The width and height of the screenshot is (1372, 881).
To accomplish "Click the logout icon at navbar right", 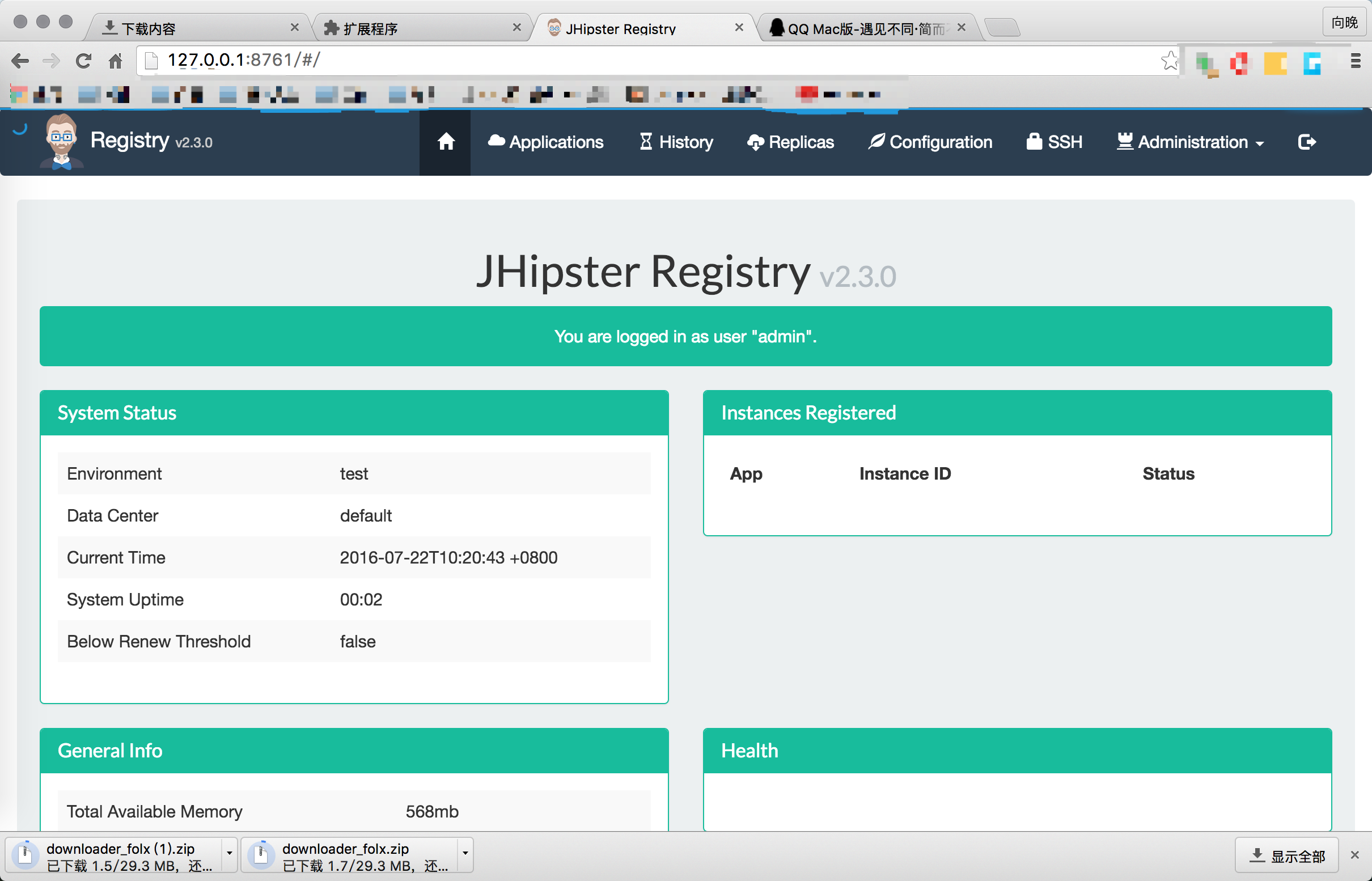I will point(1306,142).
